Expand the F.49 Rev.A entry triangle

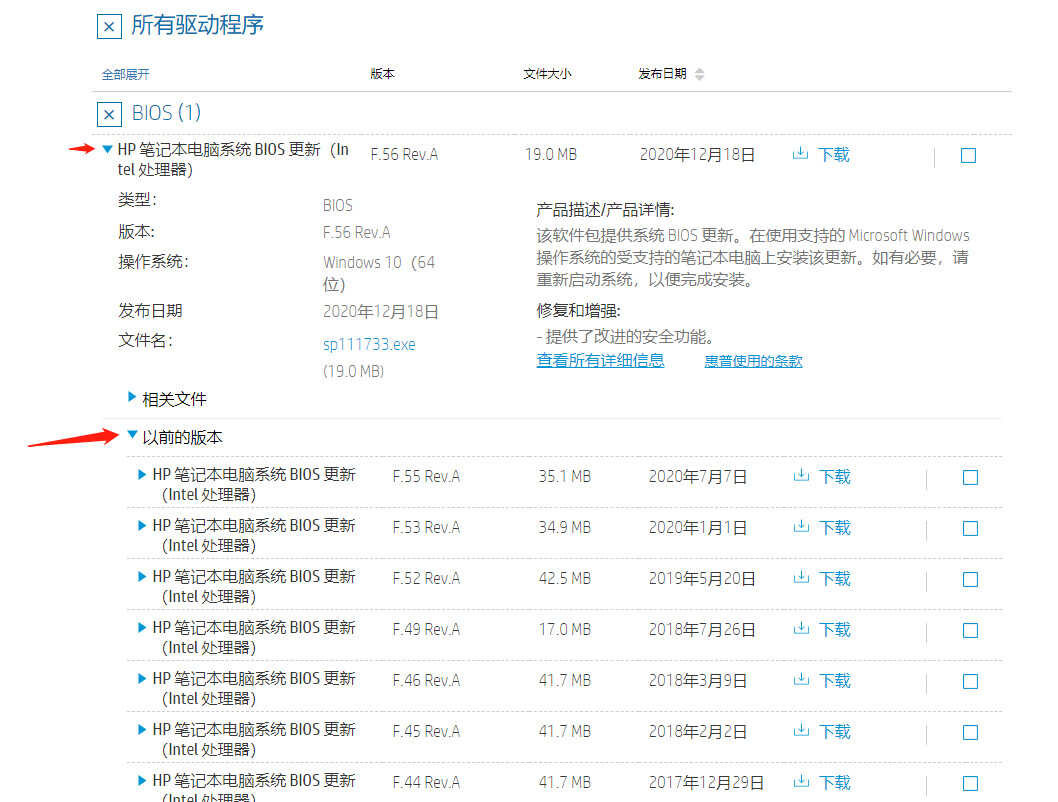click(142, 627)
